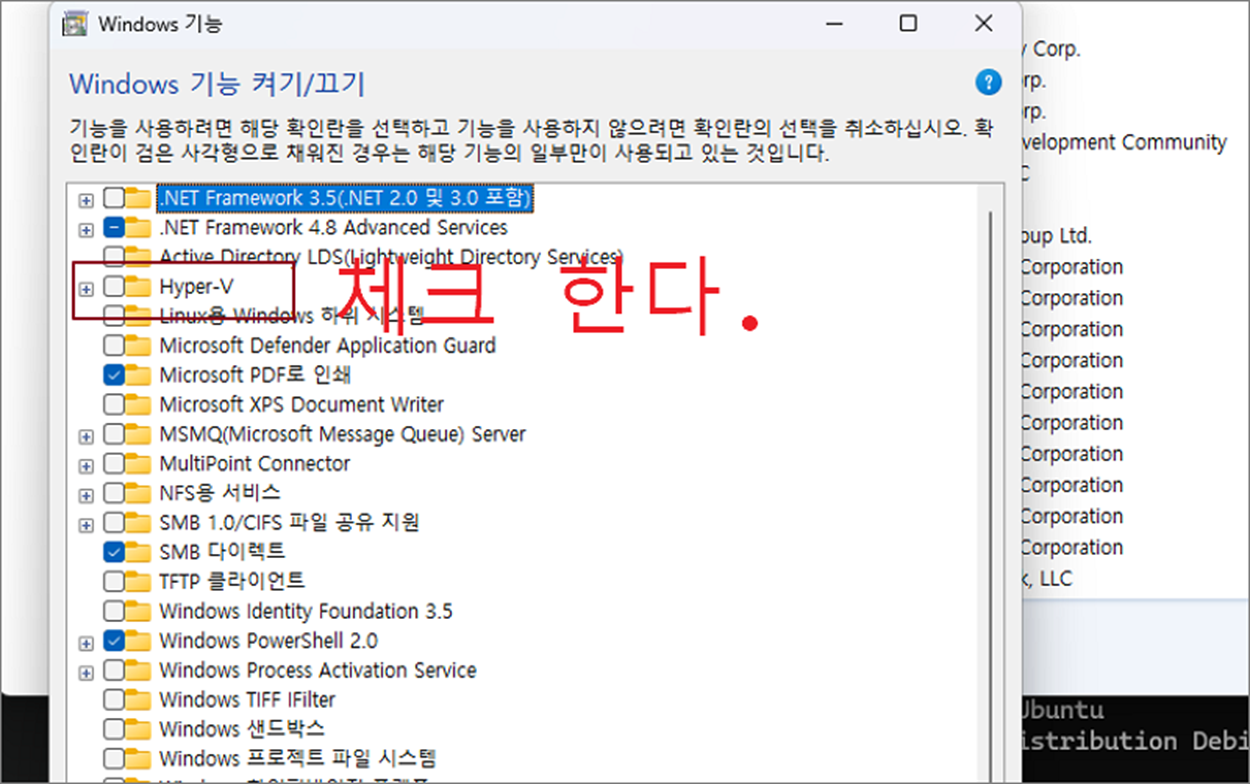
Task: Check the Hyper-V checkbox
Action: tap(113, 287)
